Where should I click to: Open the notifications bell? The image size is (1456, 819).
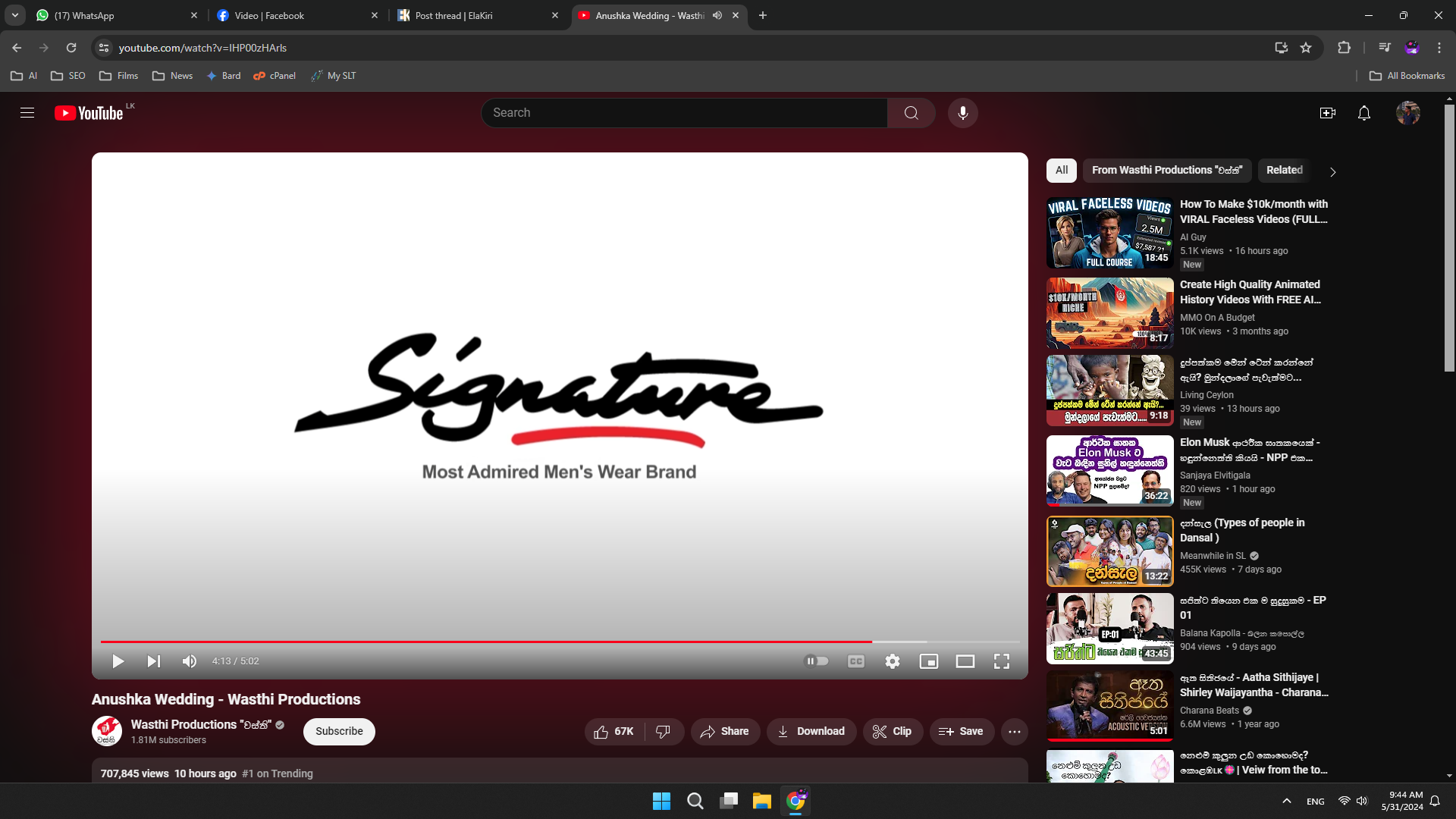click(1364, 113)
